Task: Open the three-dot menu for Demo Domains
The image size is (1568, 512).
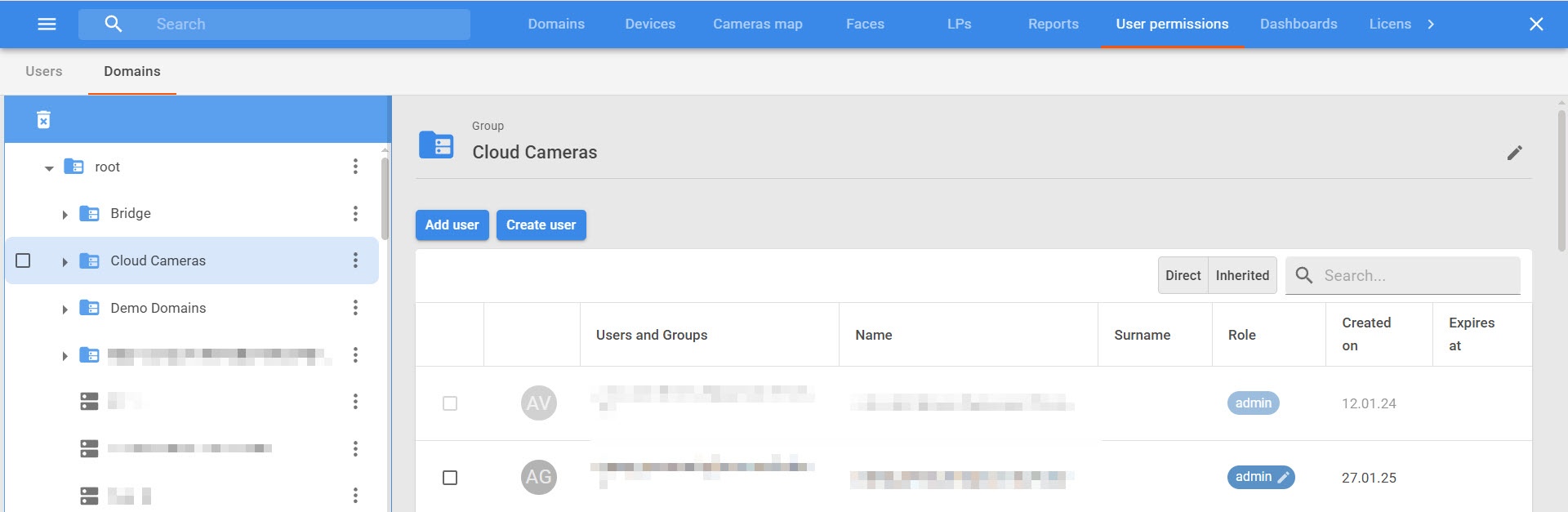Action: [x=355, y=308]
